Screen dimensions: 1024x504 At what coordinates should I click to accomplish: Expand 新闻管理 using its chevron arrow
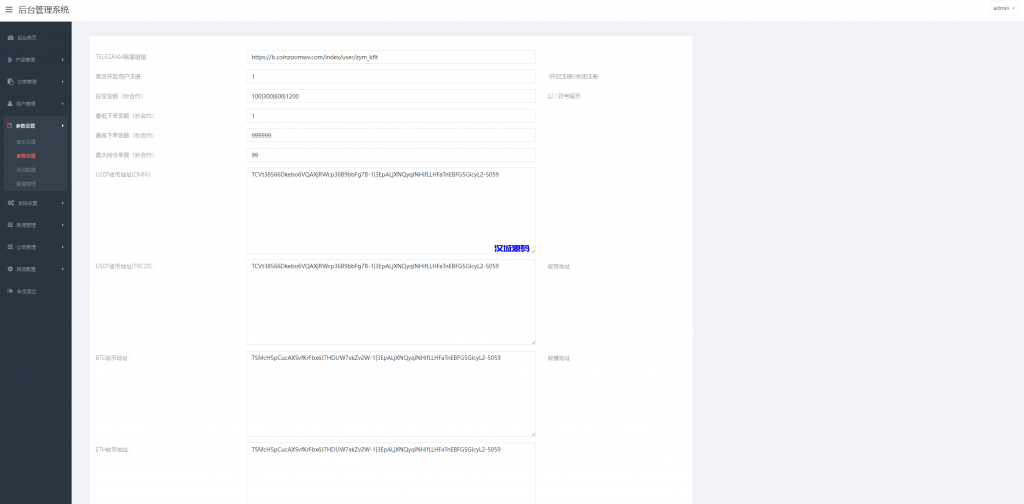(x=63, y=225)
